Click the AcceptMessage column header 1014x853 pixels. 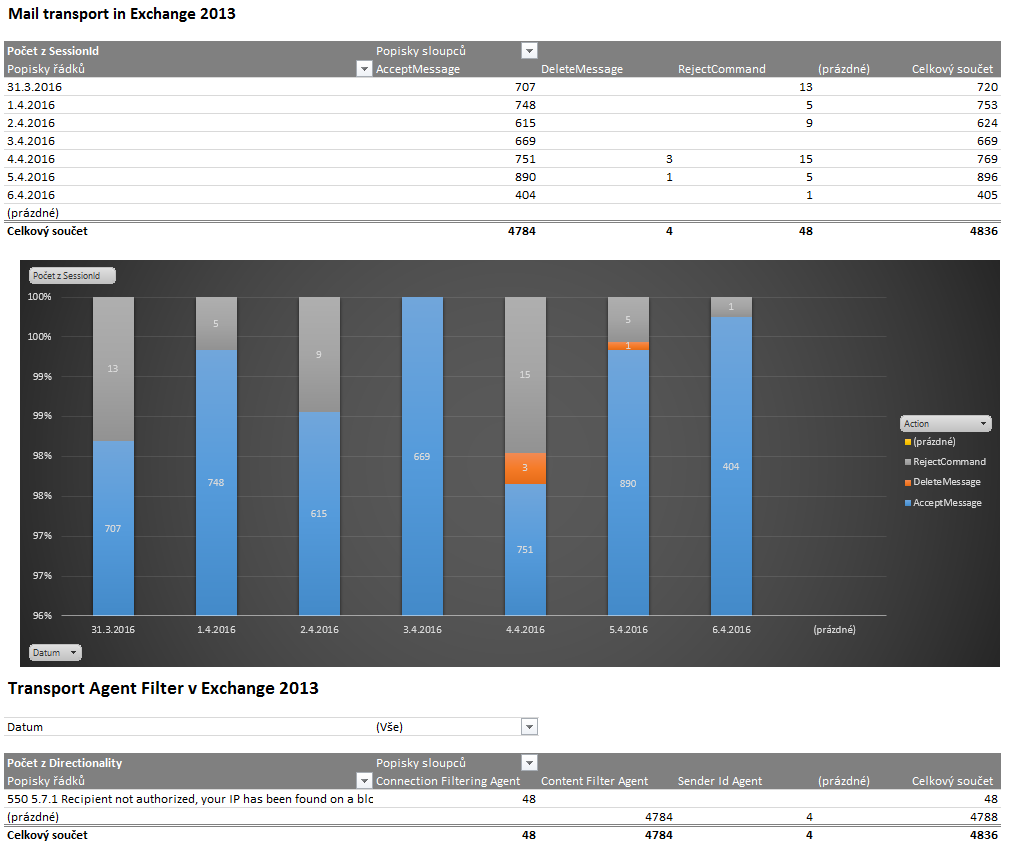coord(418,69)
